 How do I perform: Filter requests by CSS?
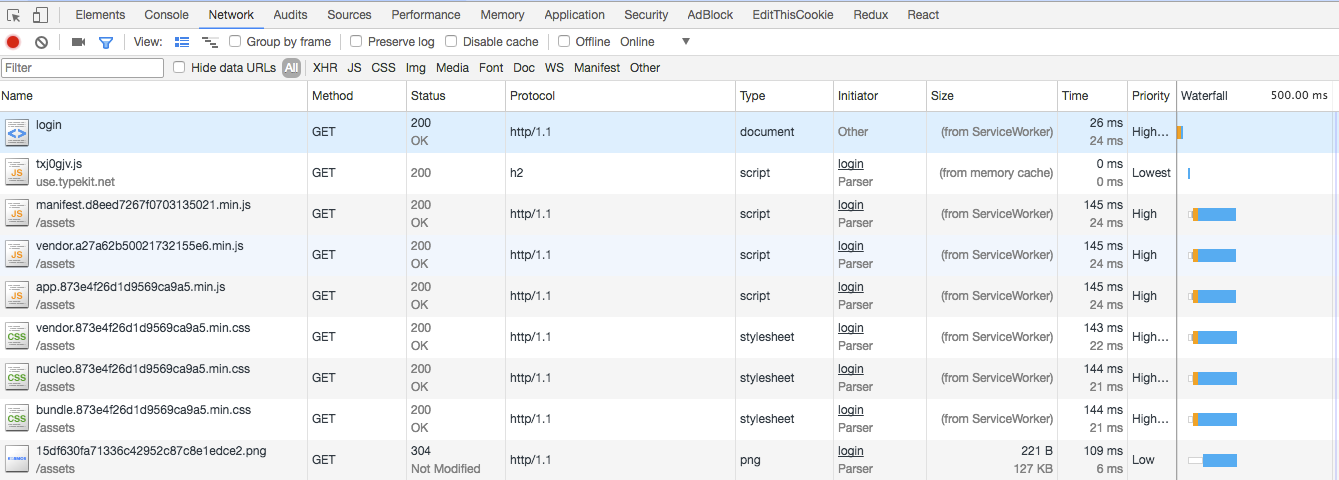pos(383,68)
